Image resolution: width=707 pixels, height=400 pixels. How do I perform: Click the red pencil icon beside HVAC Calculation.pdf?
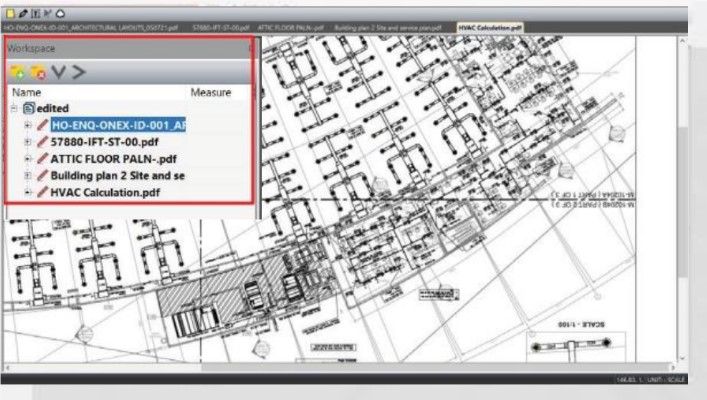[41, 193]
